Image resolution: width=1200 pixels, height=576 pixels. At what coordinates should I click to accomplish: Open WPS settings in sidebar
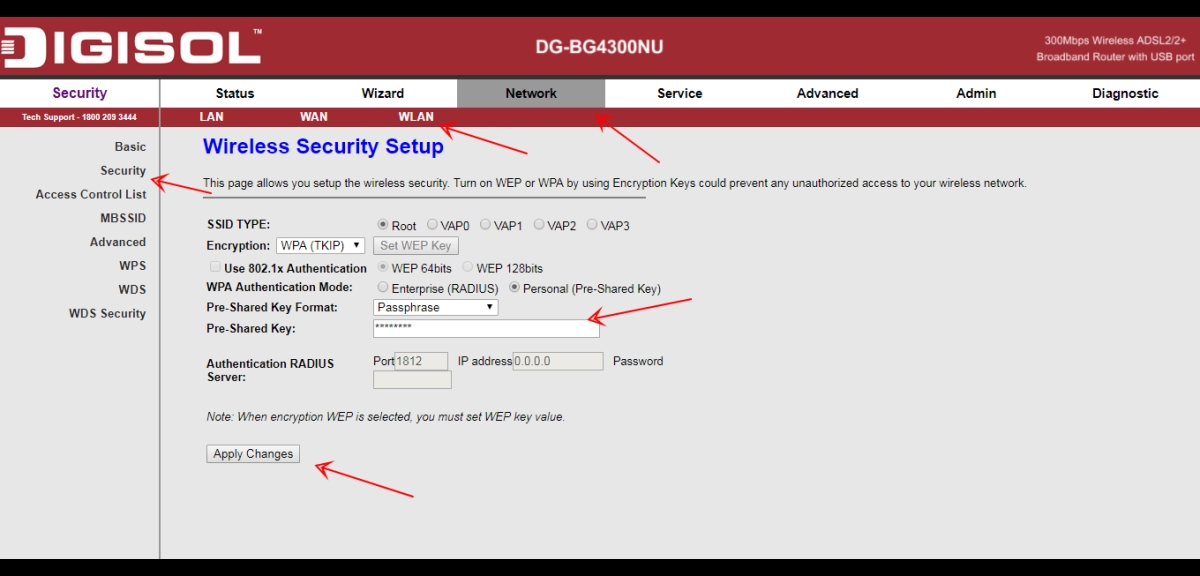point(132,266)
